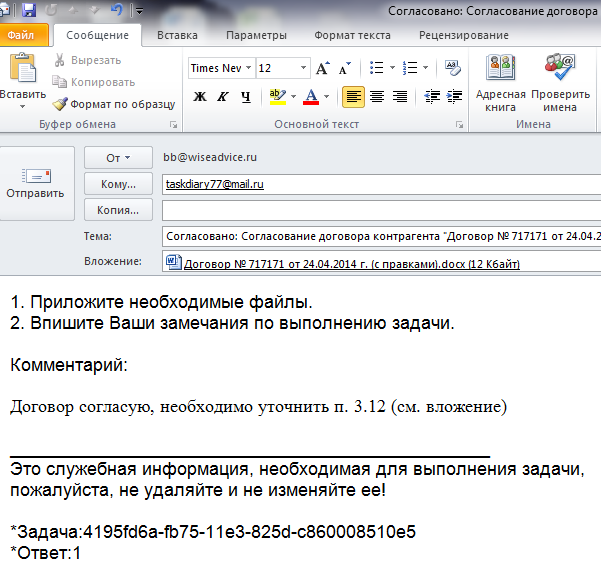601x573 pixels.
Task: Expand the От sender dropdown
Action: pyautogui.click(x=118, y=158)
